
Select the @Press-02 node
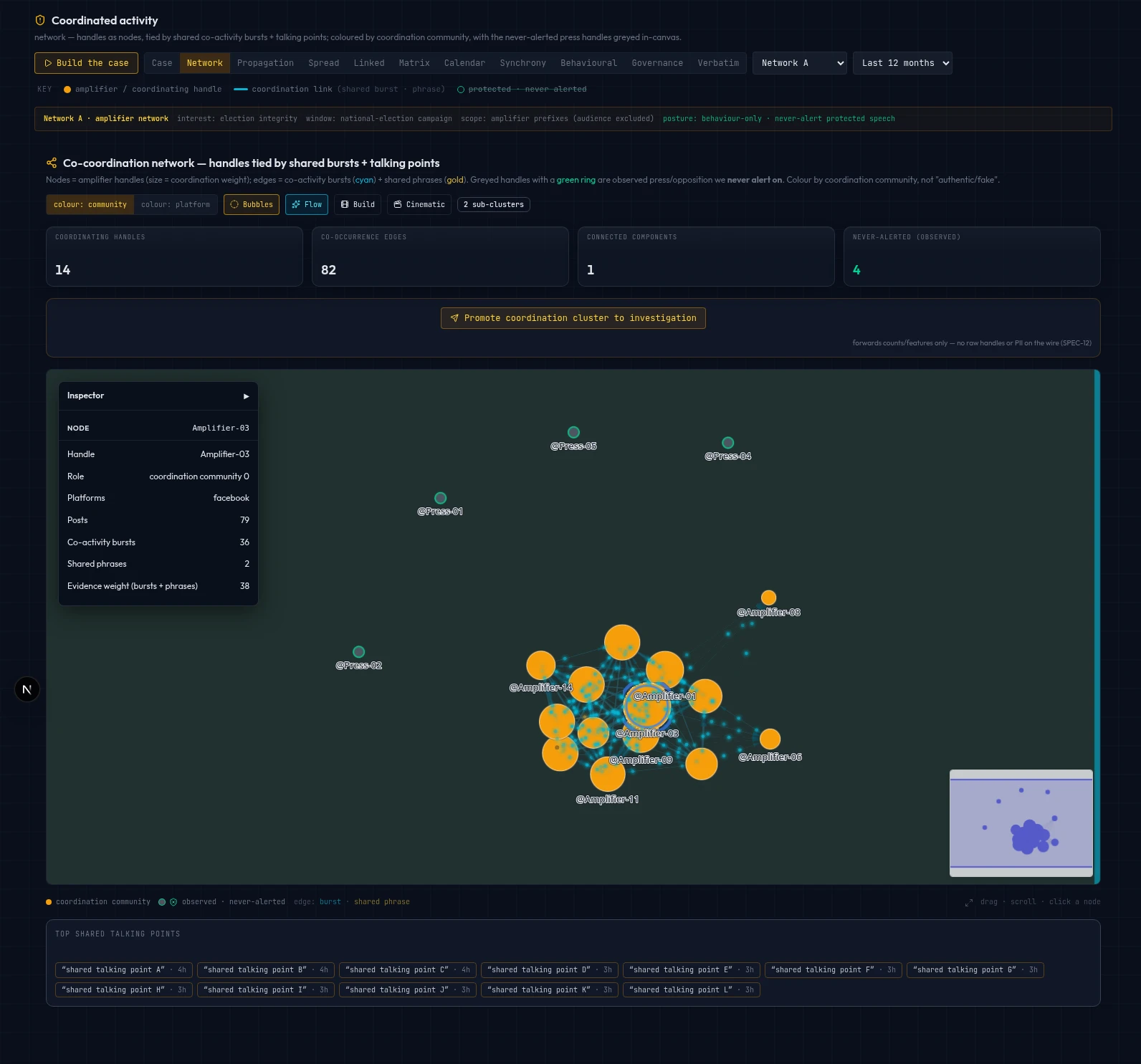pos(359,652)
